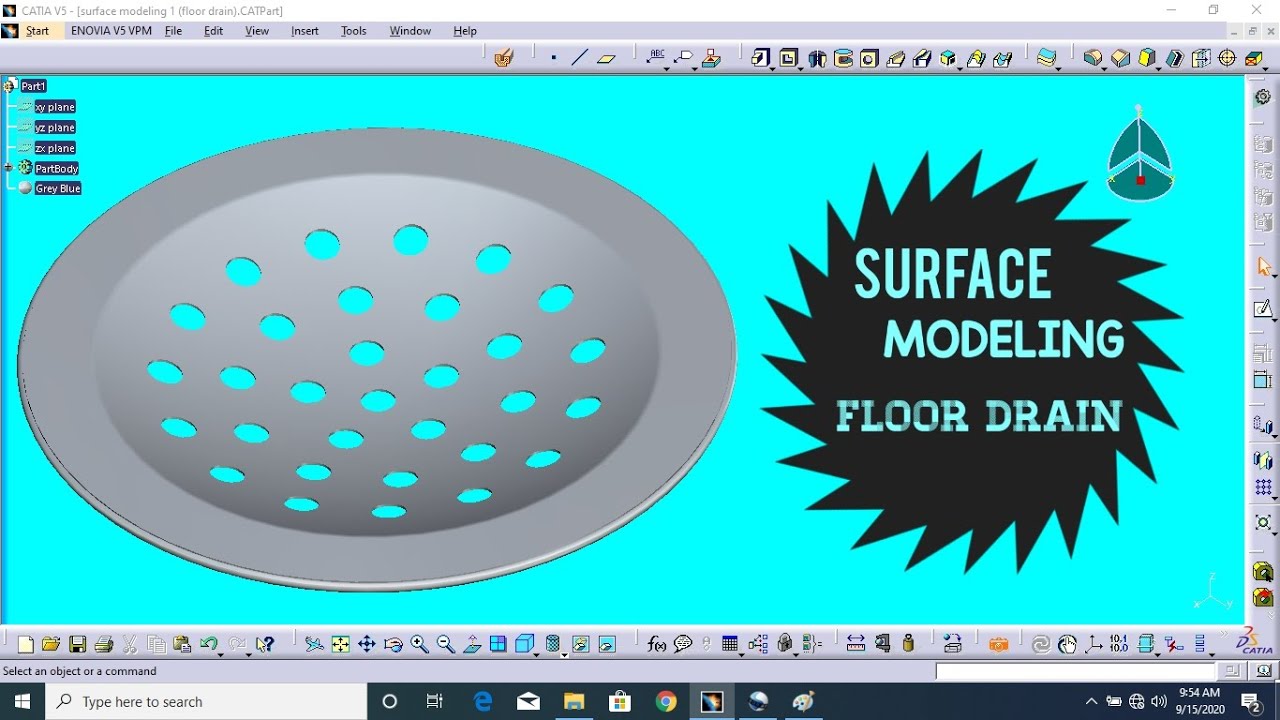Open render style dropdown arrow
1280x720 pixels.
tap(565, 654)
